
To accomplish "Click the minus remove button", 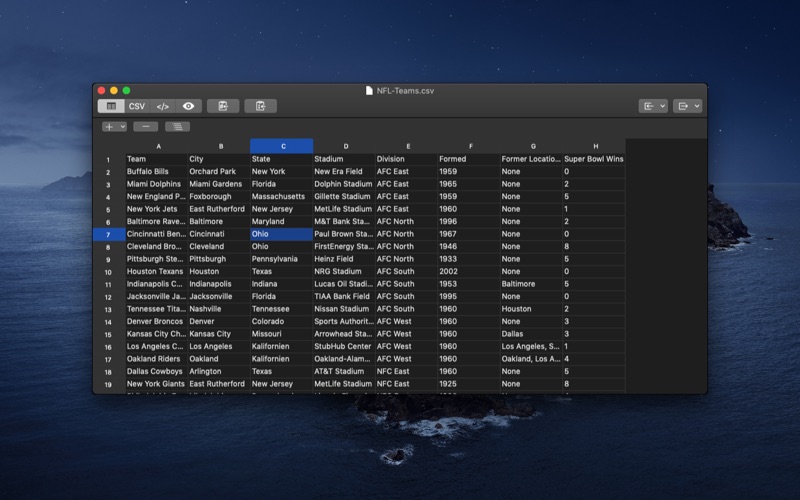I will [x=145, y=127].
